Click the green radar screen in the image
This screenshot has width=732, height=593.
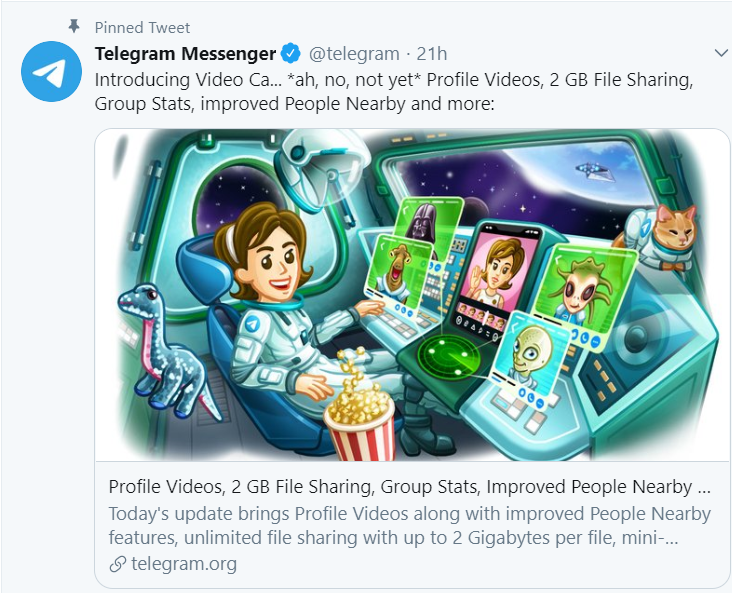pyautogui.click(x=448, y=356)
